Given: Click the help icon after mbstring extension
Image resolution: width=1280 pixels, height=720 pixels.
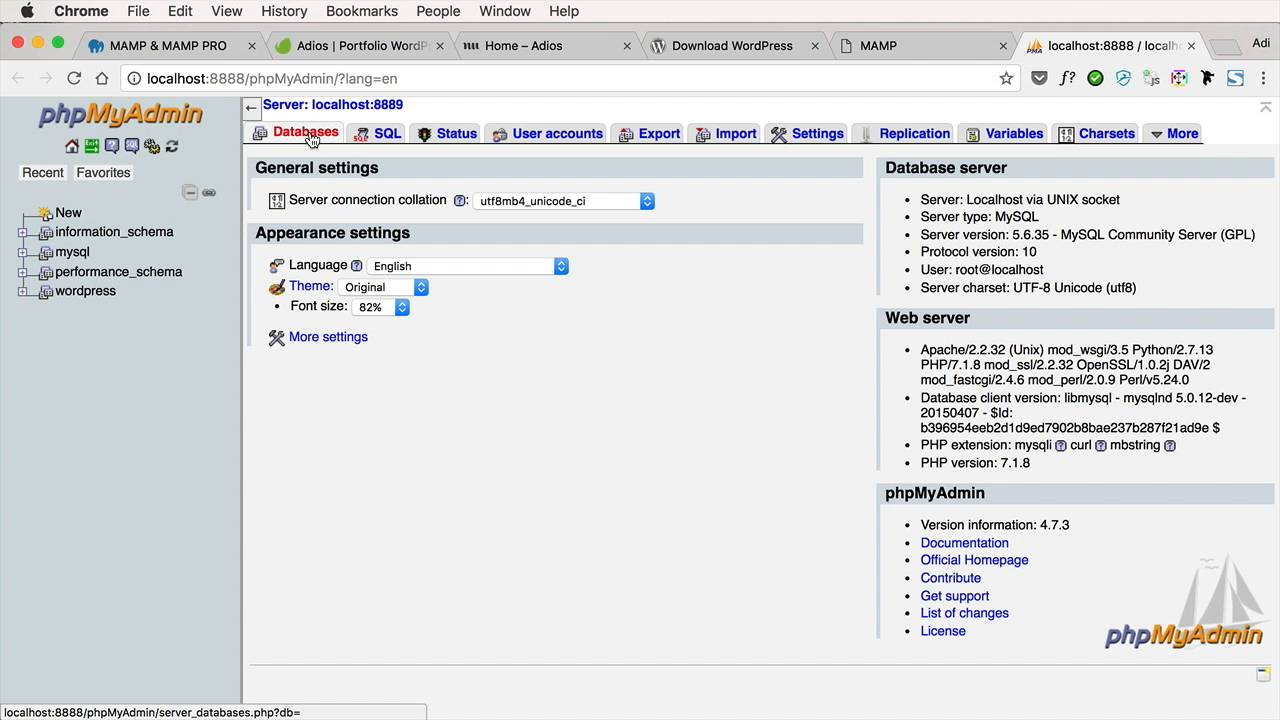Looking at the screenshot, I should pyautogui.click(x=1170, y=446).
